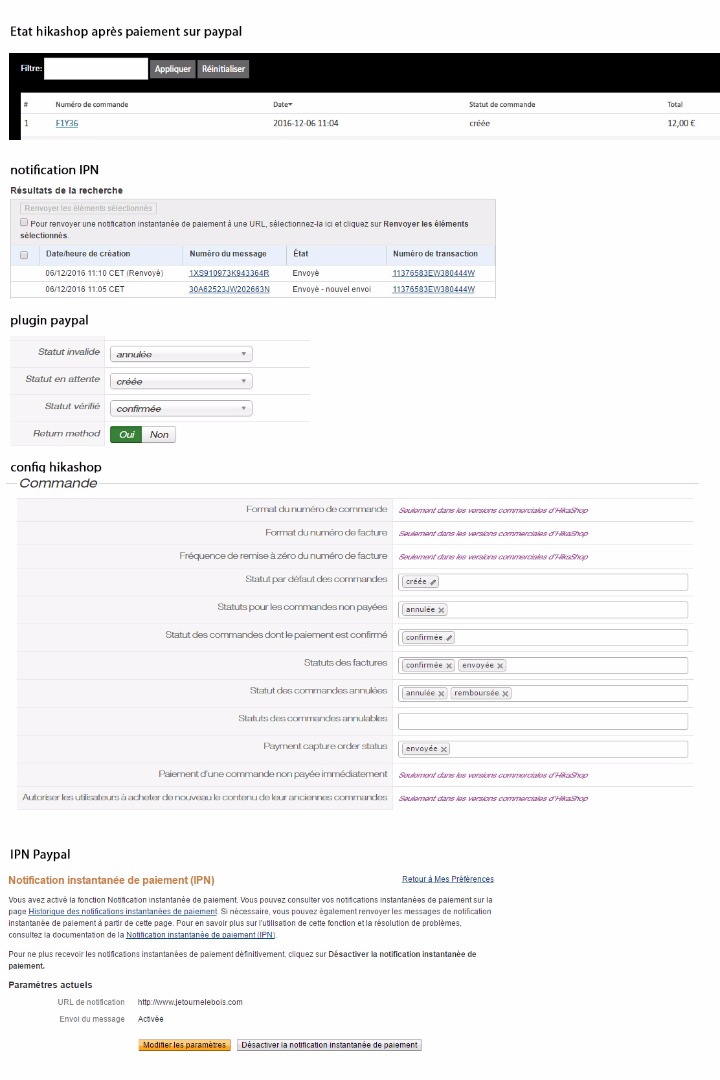Click the Appliquer filter button
Viewport: 720px width, 1080px height.
pyautogui.click(x=172, y=69)
